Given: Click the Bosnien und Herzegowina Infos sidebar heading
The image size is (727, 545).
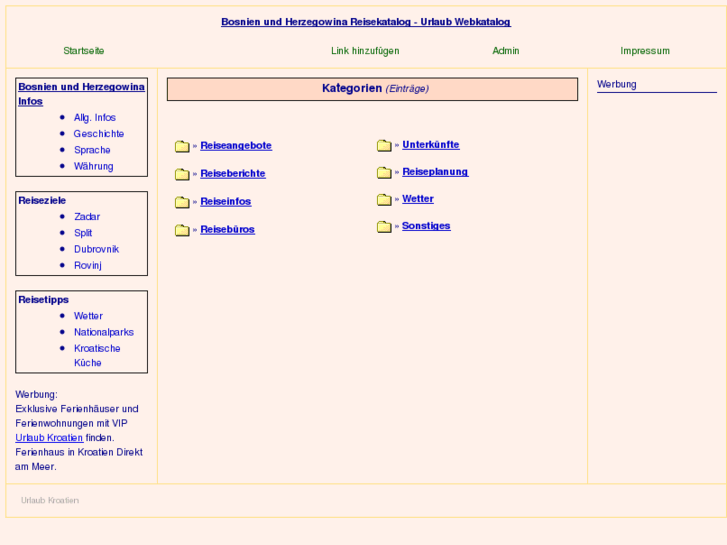Looking at the screenshot, I should click(x=81, y=94).
